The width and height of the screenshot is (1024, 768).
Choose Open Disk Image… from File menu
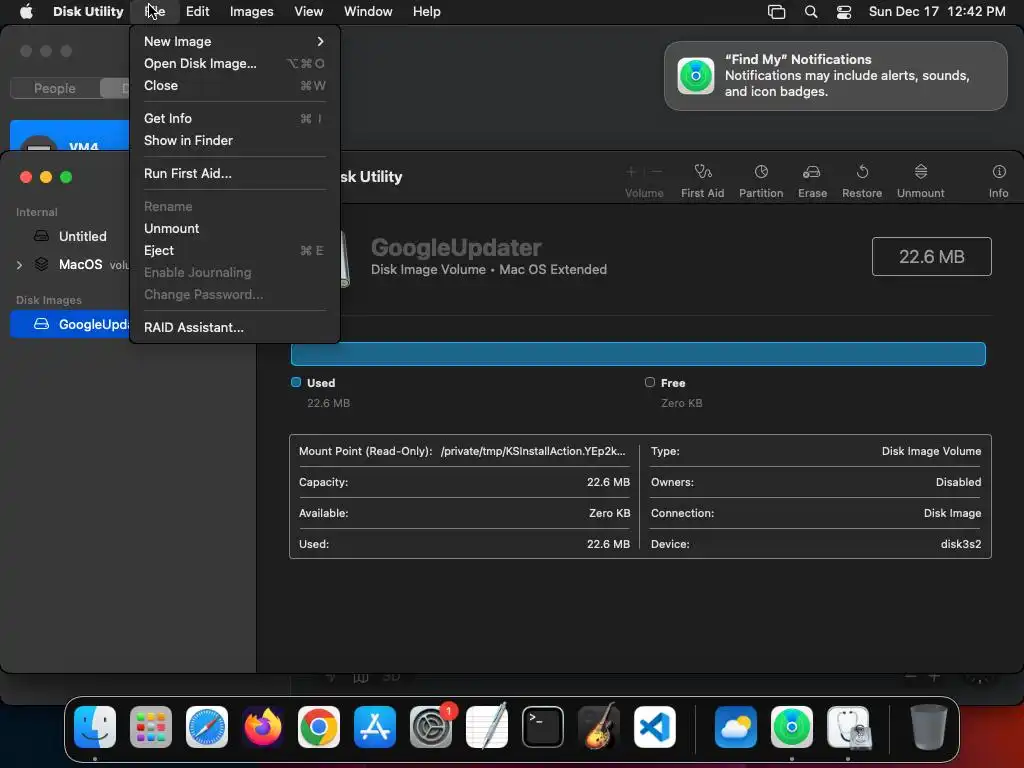click(234, 63)
